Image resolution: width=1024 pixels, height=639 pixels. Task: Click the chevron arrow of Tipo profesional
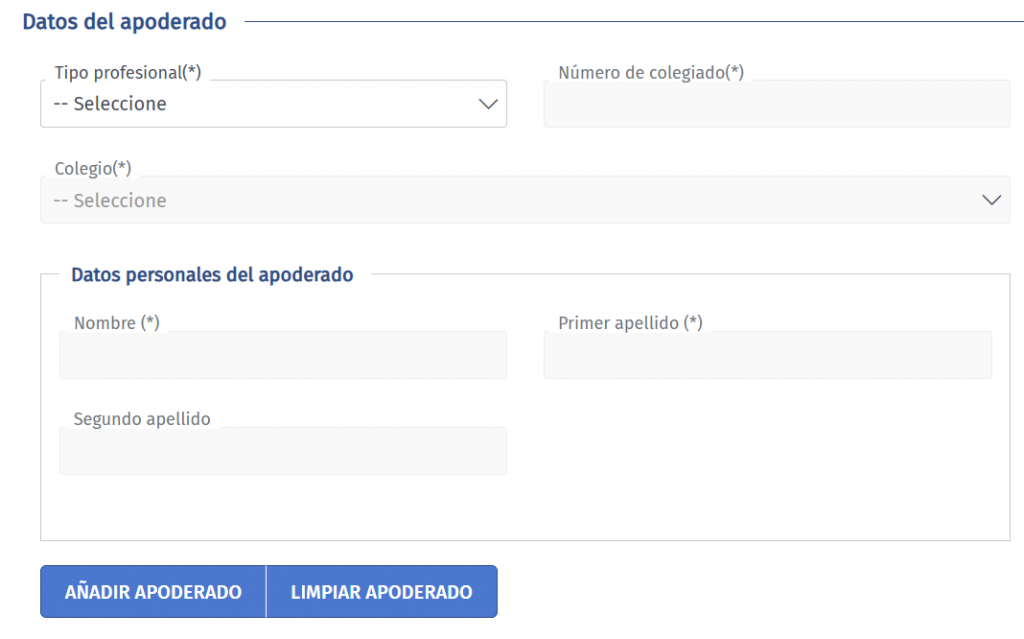coord(488,104)
